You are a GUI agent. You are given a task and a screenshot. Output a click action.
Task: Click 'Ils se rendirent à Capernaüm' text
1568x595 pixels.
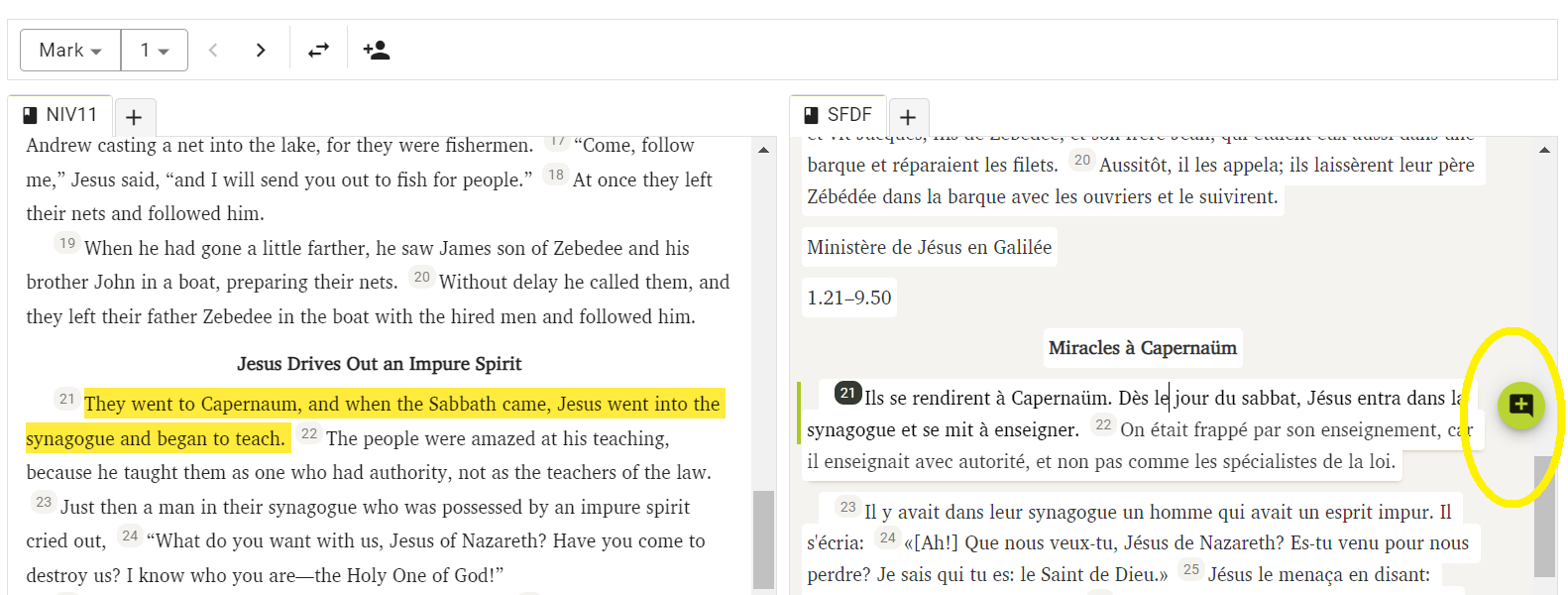(x=987, y=398)
